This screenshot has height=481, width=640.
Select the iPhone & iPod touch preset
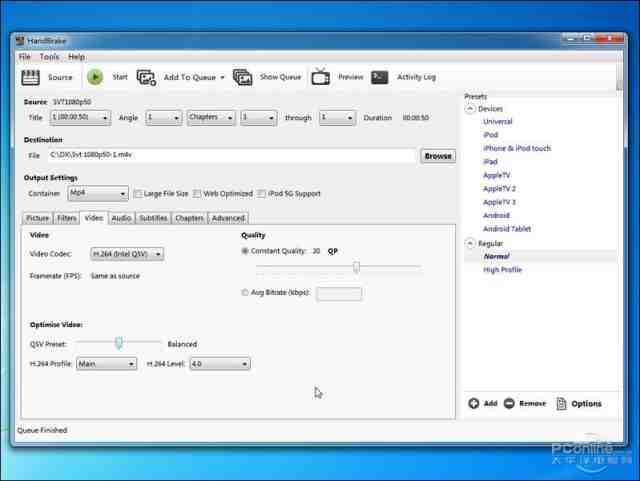point(517,149)
